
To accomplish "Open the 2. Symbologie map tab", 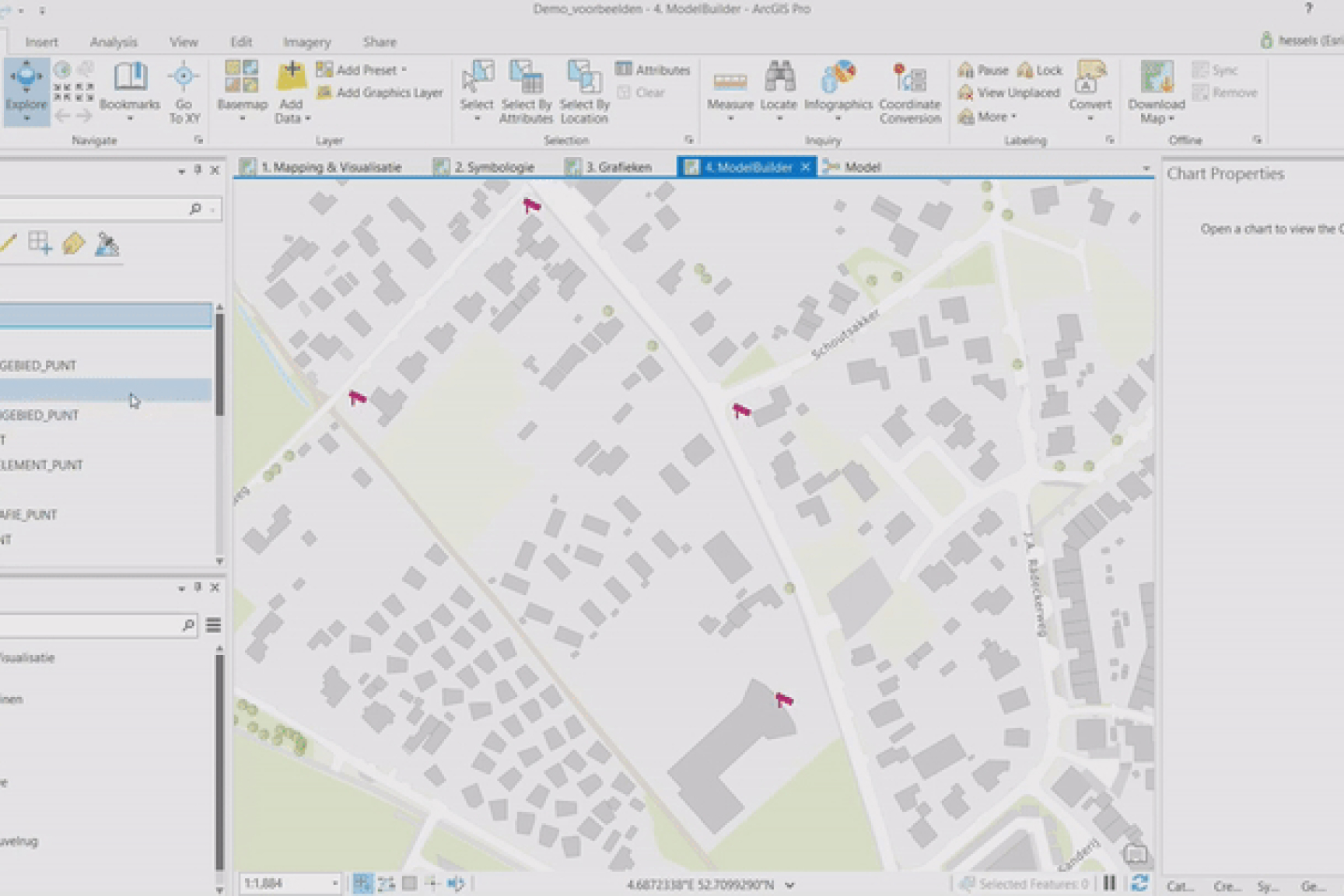I will tap(485, 166).
